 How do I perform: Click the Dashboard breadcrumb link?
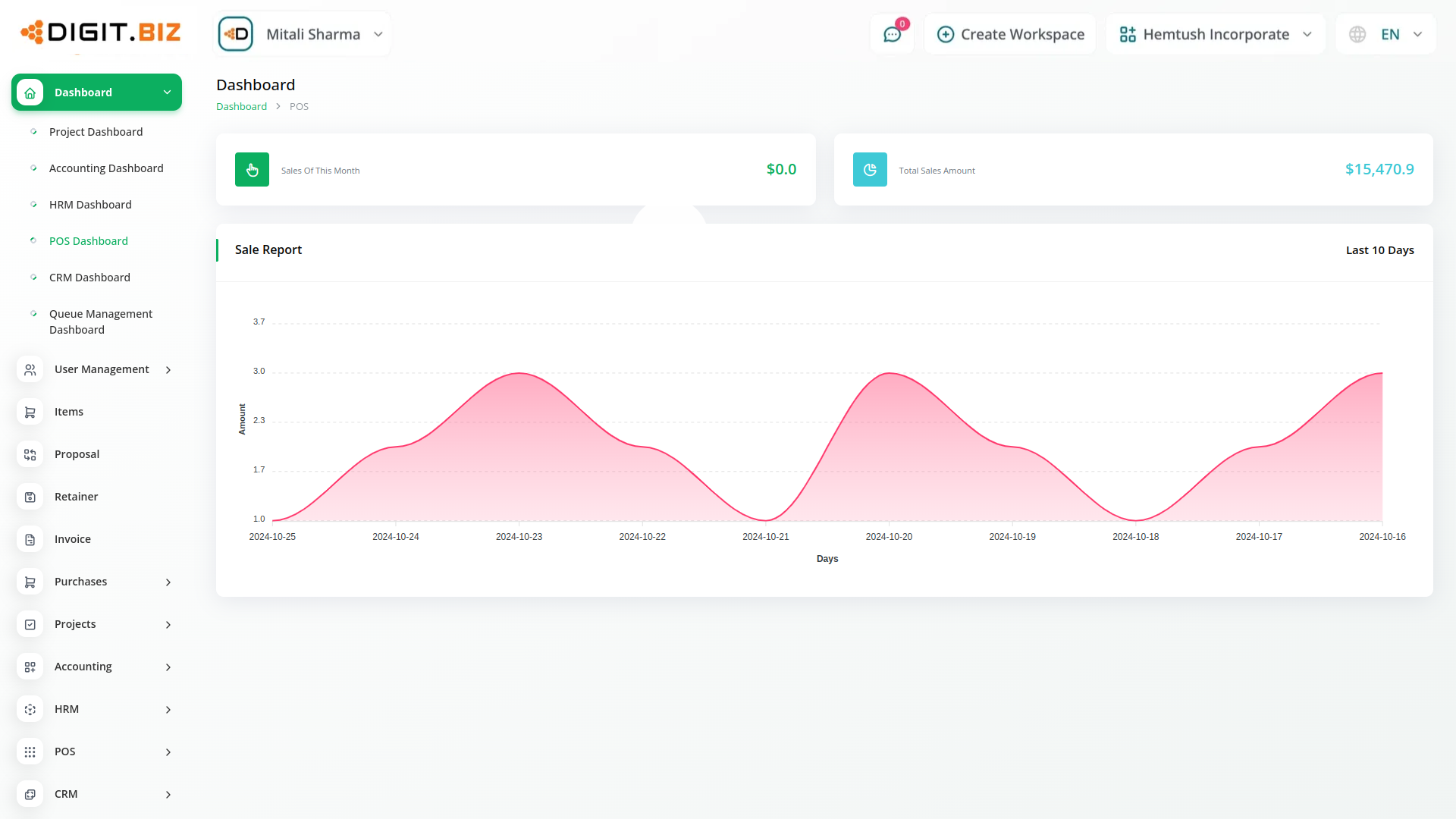241,107
